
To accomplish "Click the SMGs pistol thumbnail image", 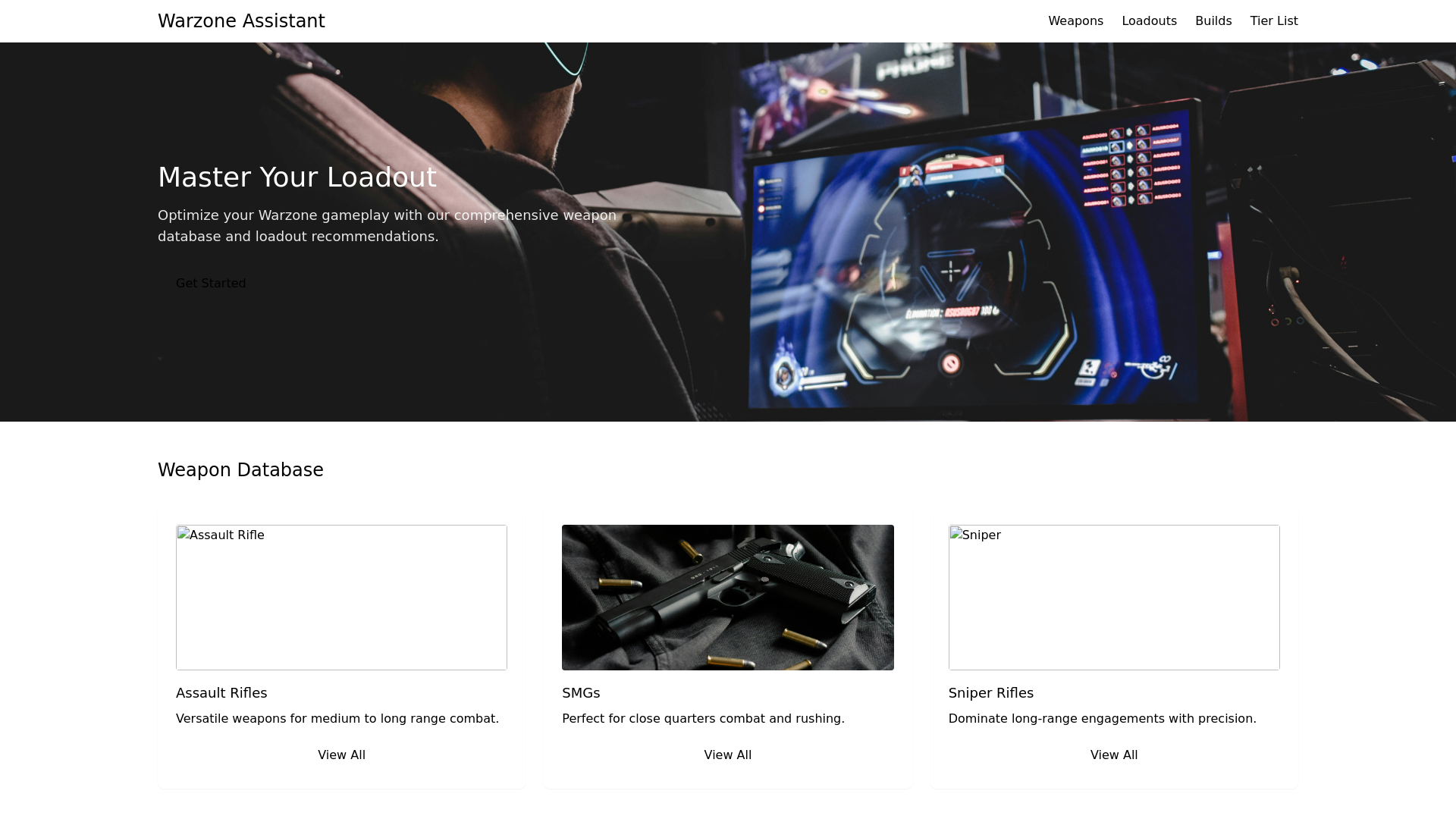I will (x=727, y=597).
